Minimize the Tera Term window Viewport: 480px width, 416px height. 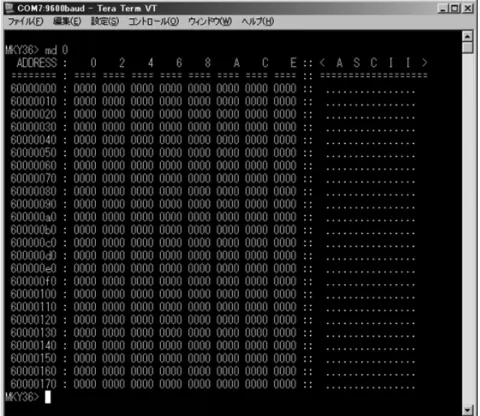(443, 8)
